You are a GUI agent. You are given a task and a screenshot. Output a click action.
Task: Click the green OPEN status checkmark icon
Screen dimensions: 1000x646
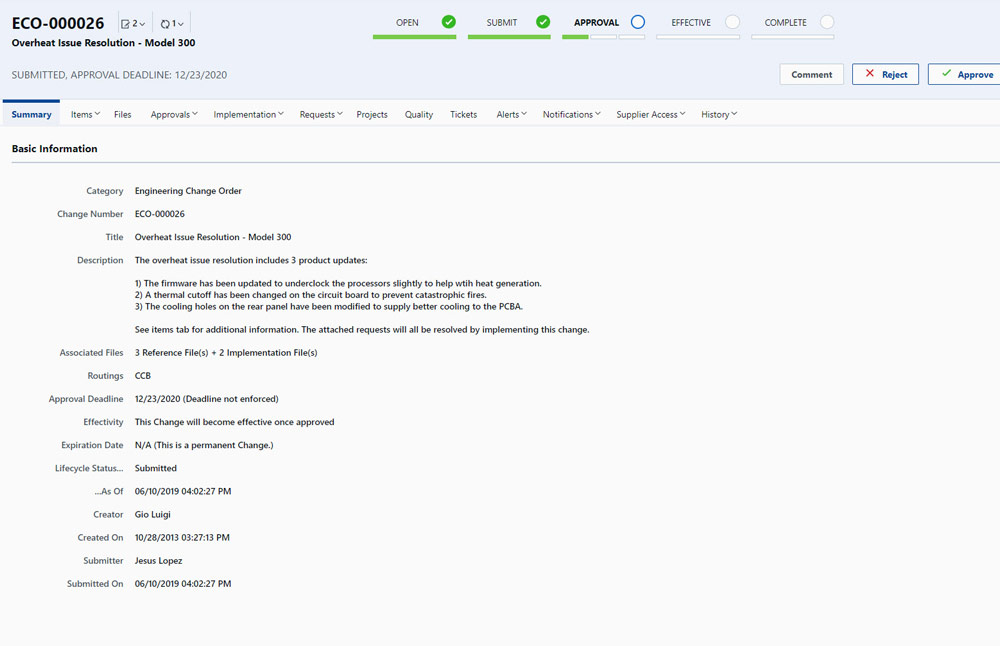[448, 20]
